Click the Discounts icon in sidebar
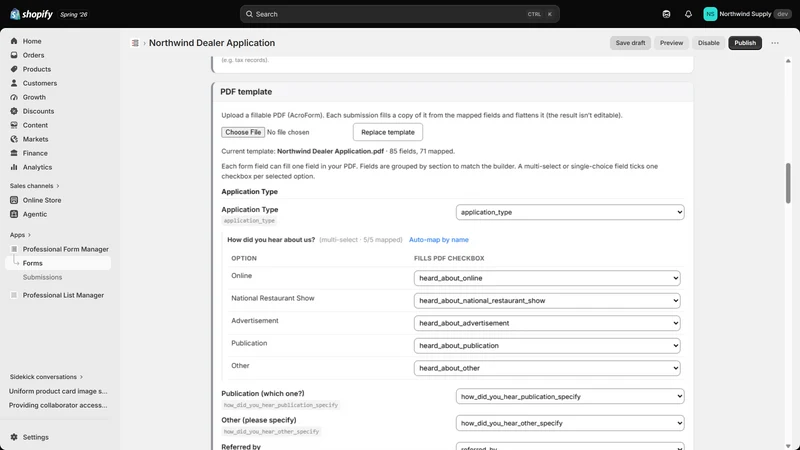 (x=14, y=111)
